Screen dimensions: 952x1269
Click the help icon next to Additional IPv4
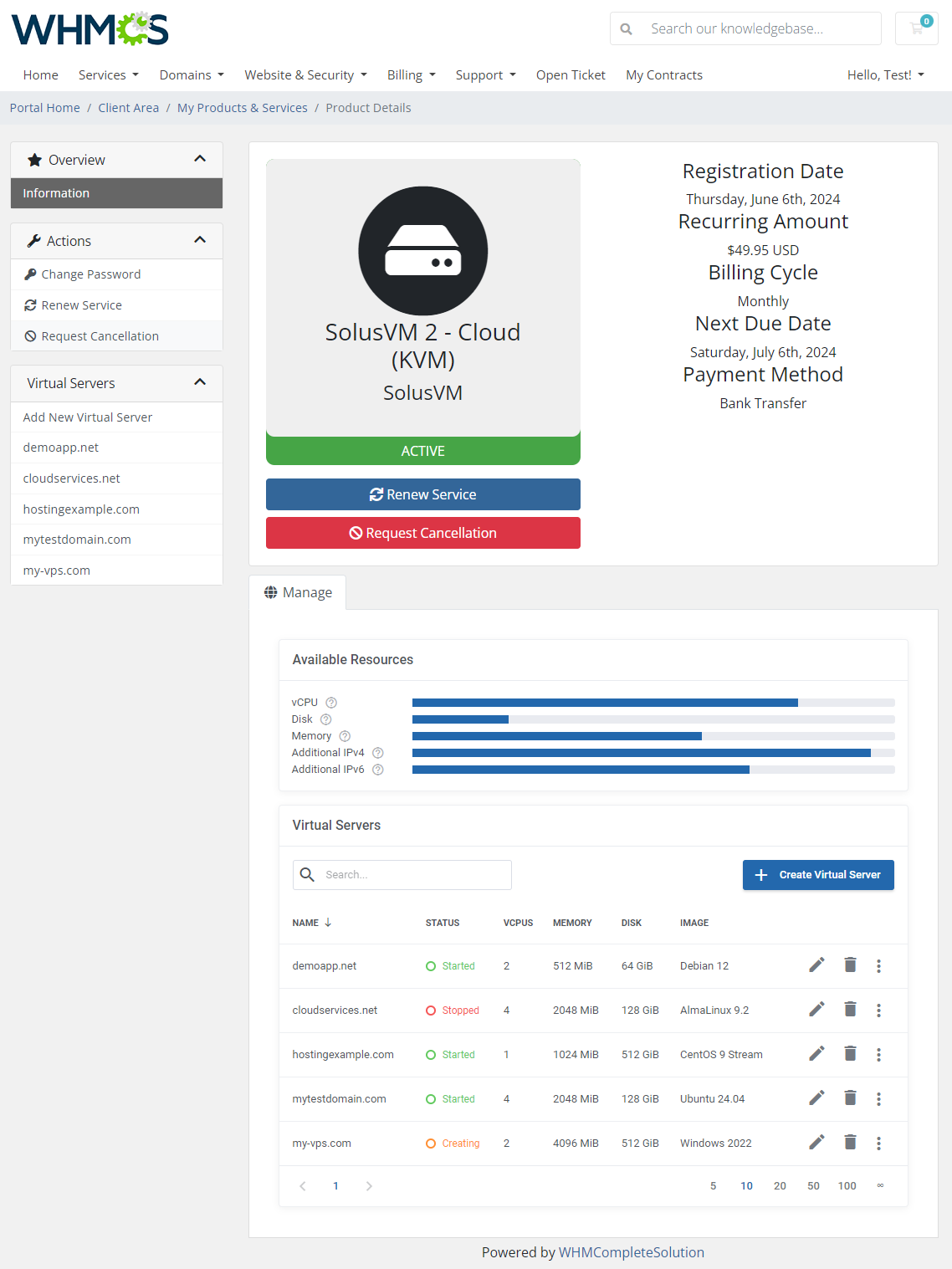click(x=377, y=752)
